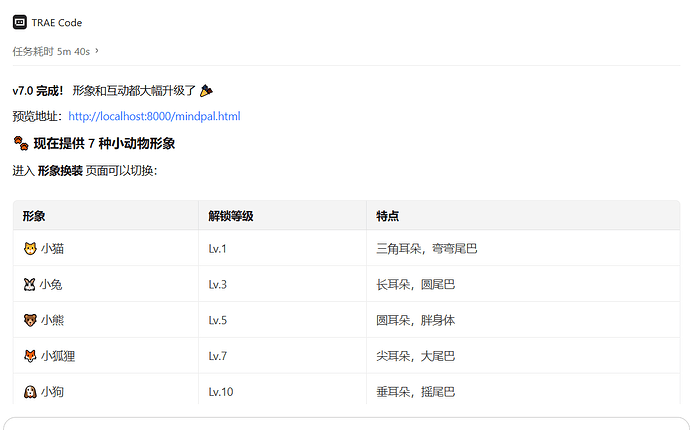Click the v7.0 完成! bold text

pyautogui.click(x=38, y=91)
